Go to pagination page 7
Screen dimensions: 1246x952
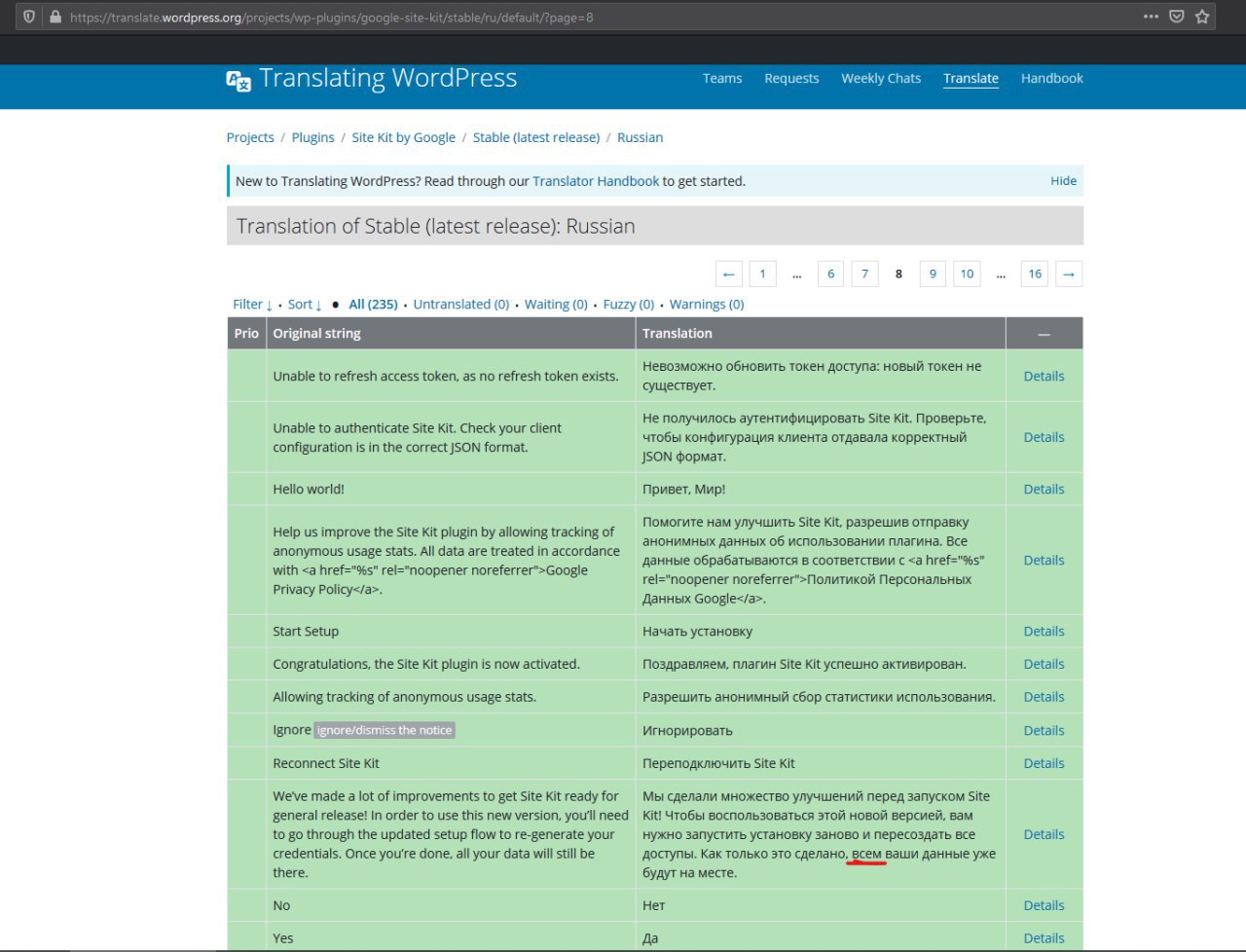point(864,274)
